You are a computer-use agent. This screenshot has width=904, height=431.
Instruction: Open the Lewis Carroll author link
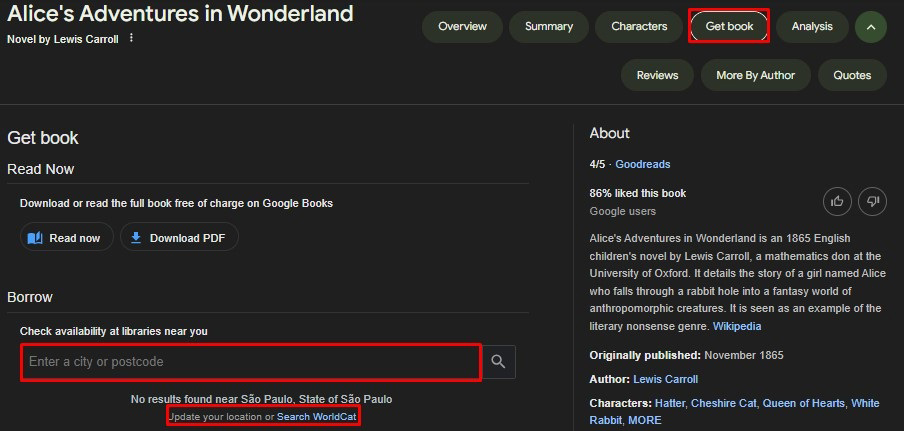click(665, 379)
